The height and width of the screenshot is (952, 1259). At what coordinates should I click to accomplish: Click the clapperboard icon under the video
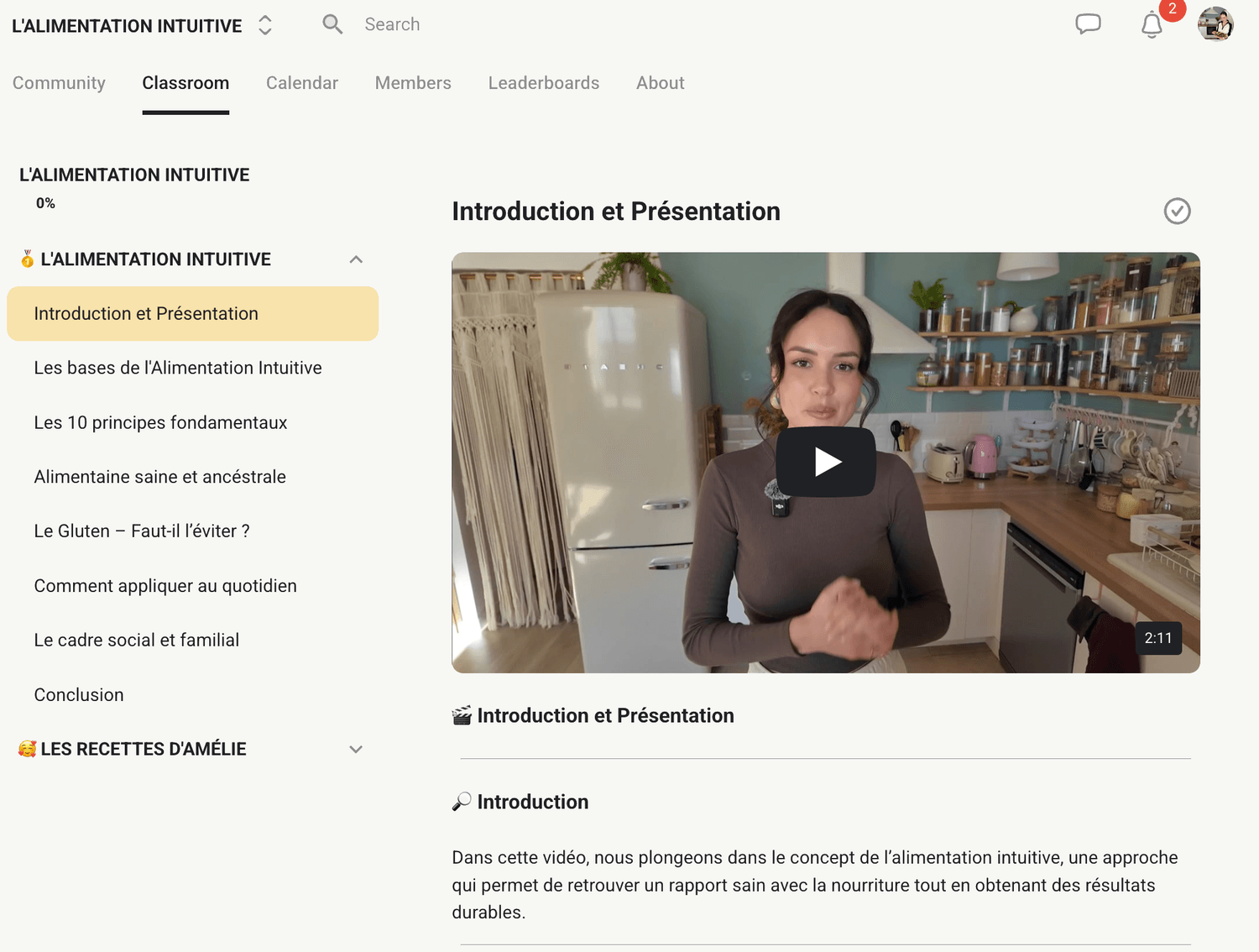(462, 715)
